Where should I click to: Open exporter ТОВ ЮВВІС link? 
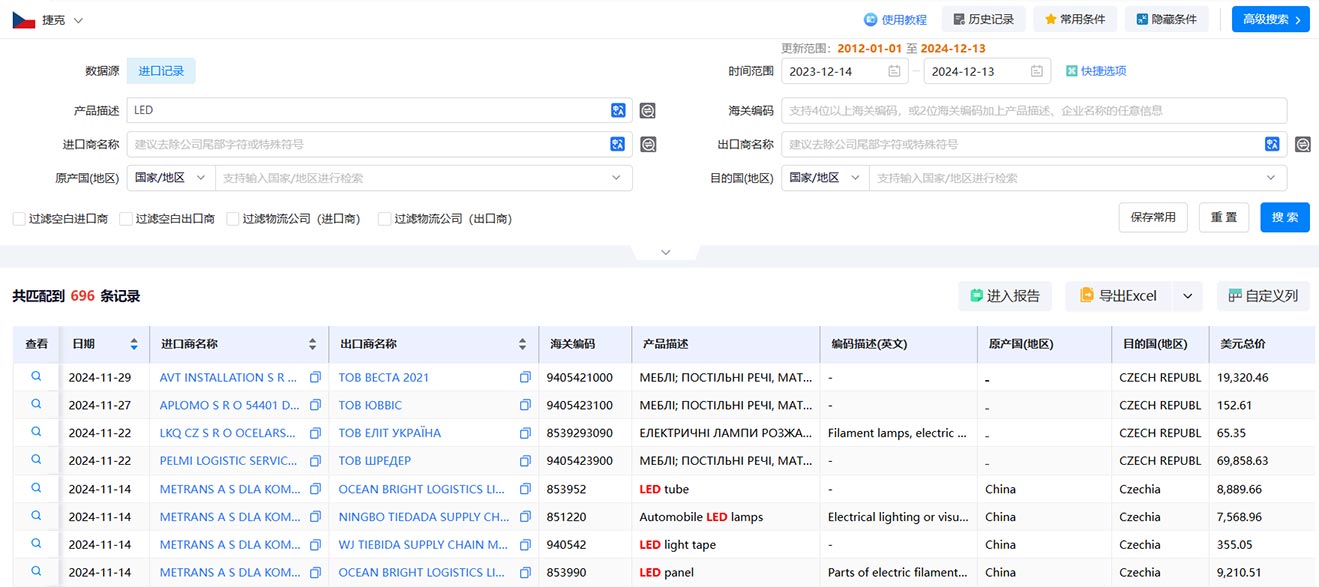tap(370, 405)
